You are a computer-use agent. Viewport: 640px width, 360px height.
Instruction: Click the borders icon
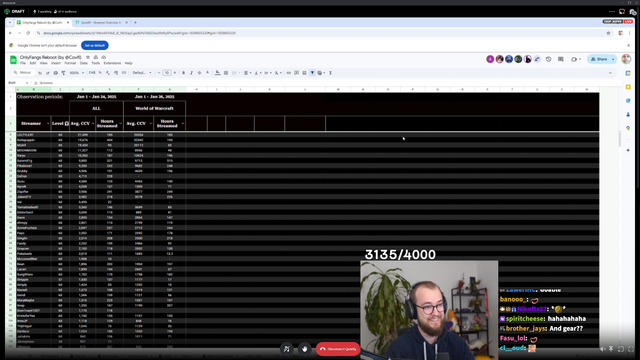(x=226, y=73)
